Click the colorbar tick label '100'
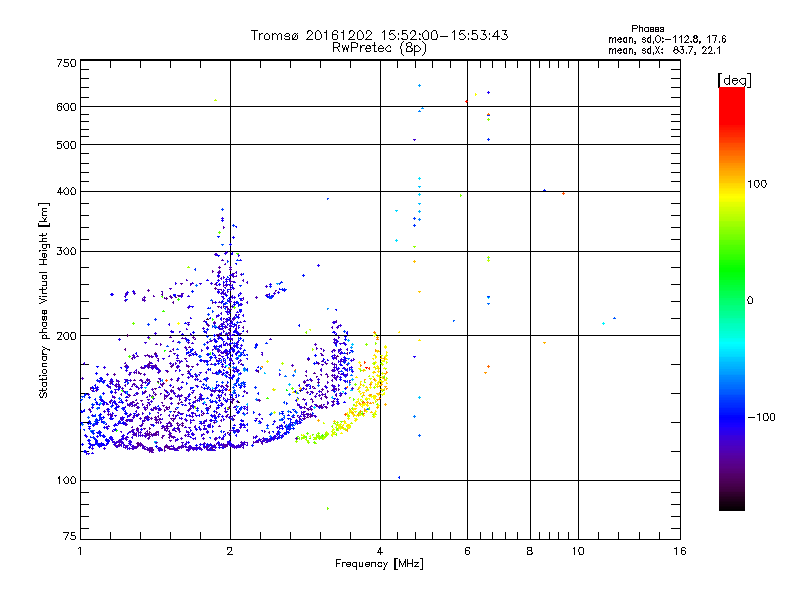The width and height of the screenshot is (800, 600). coord(757,184)
